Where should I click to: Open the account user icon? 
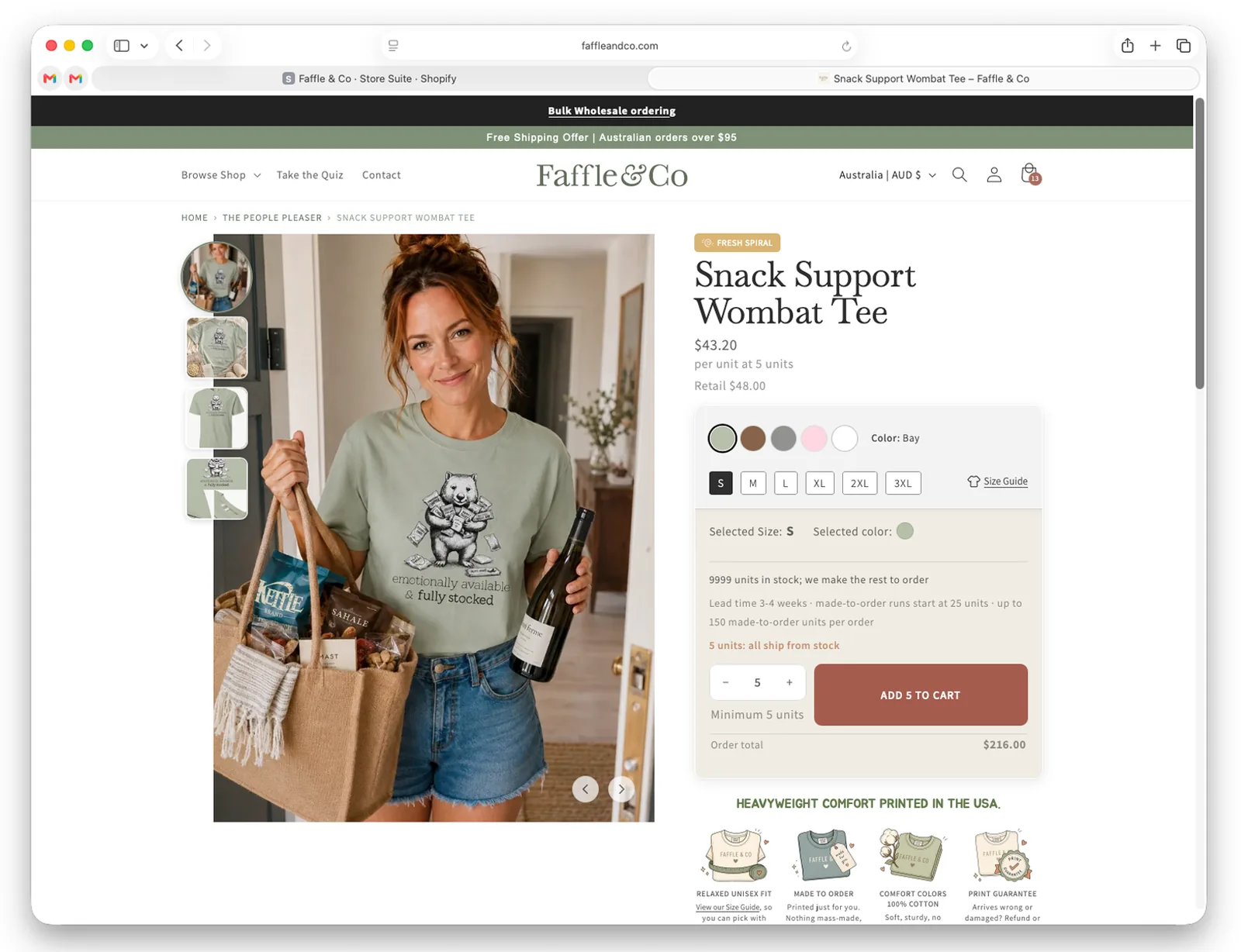click(994, 175)
